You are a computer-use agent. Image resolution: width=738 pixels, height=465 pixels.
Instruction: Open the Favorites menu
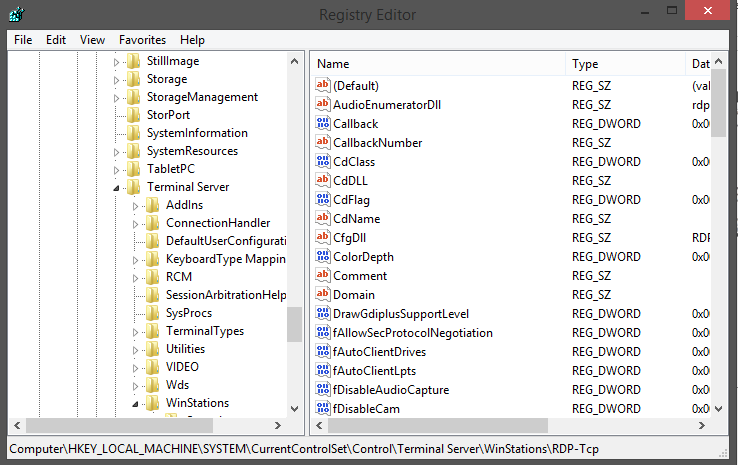142,40
